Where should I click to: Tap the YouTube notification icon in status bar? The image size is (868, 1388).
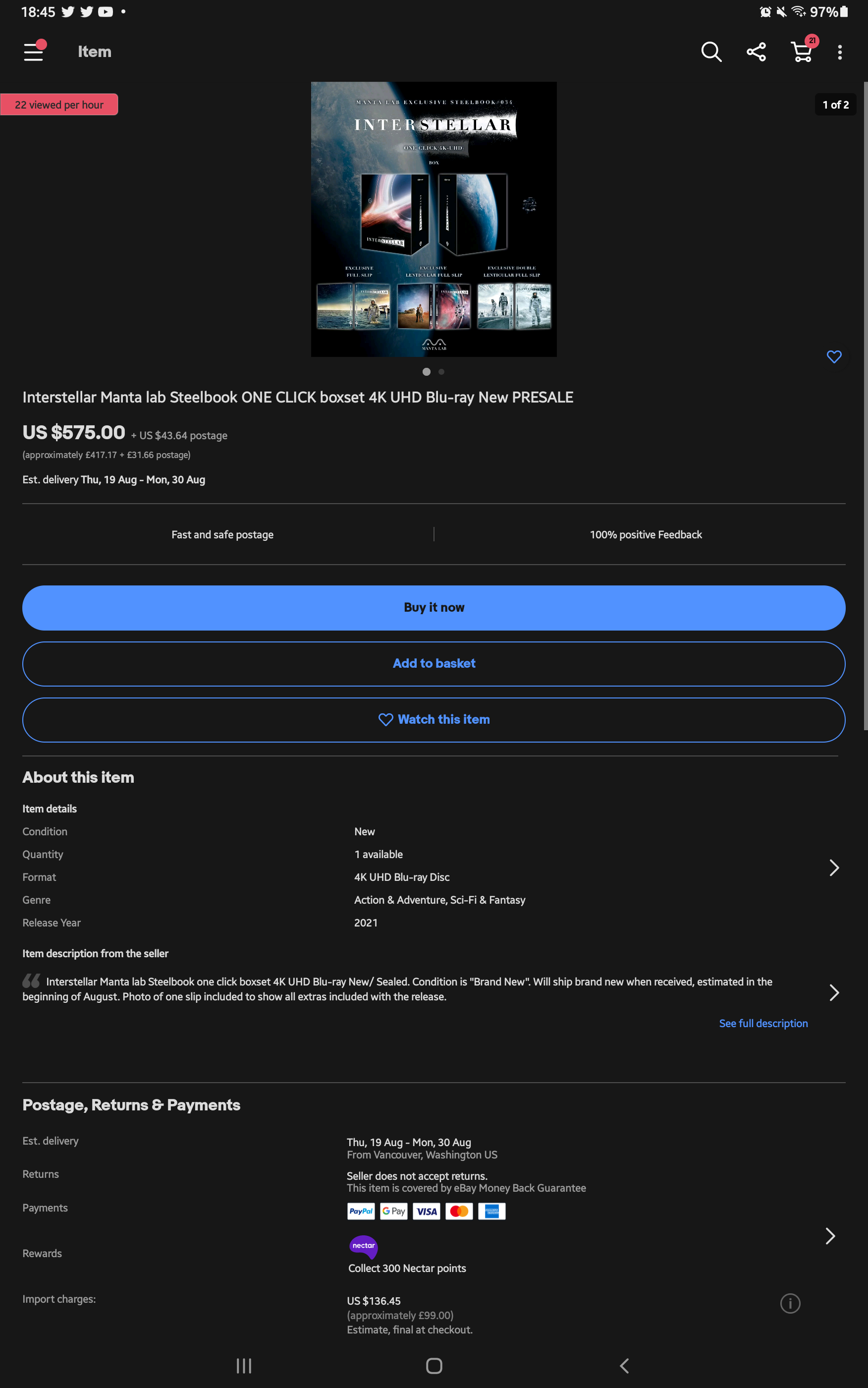tap(106, 11)
